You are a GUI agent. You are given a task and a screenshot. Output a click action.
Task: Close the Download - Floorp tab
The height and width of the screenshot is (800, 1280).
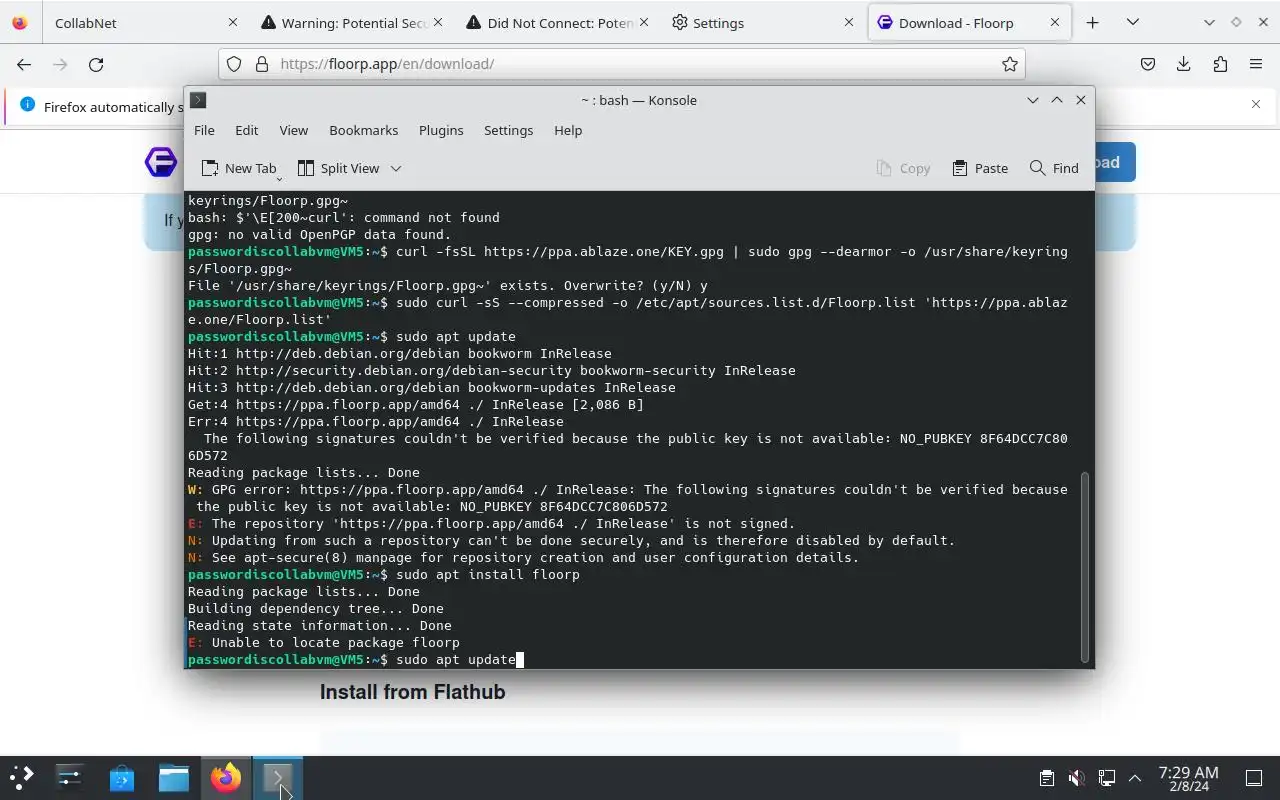coord(1055,22)
